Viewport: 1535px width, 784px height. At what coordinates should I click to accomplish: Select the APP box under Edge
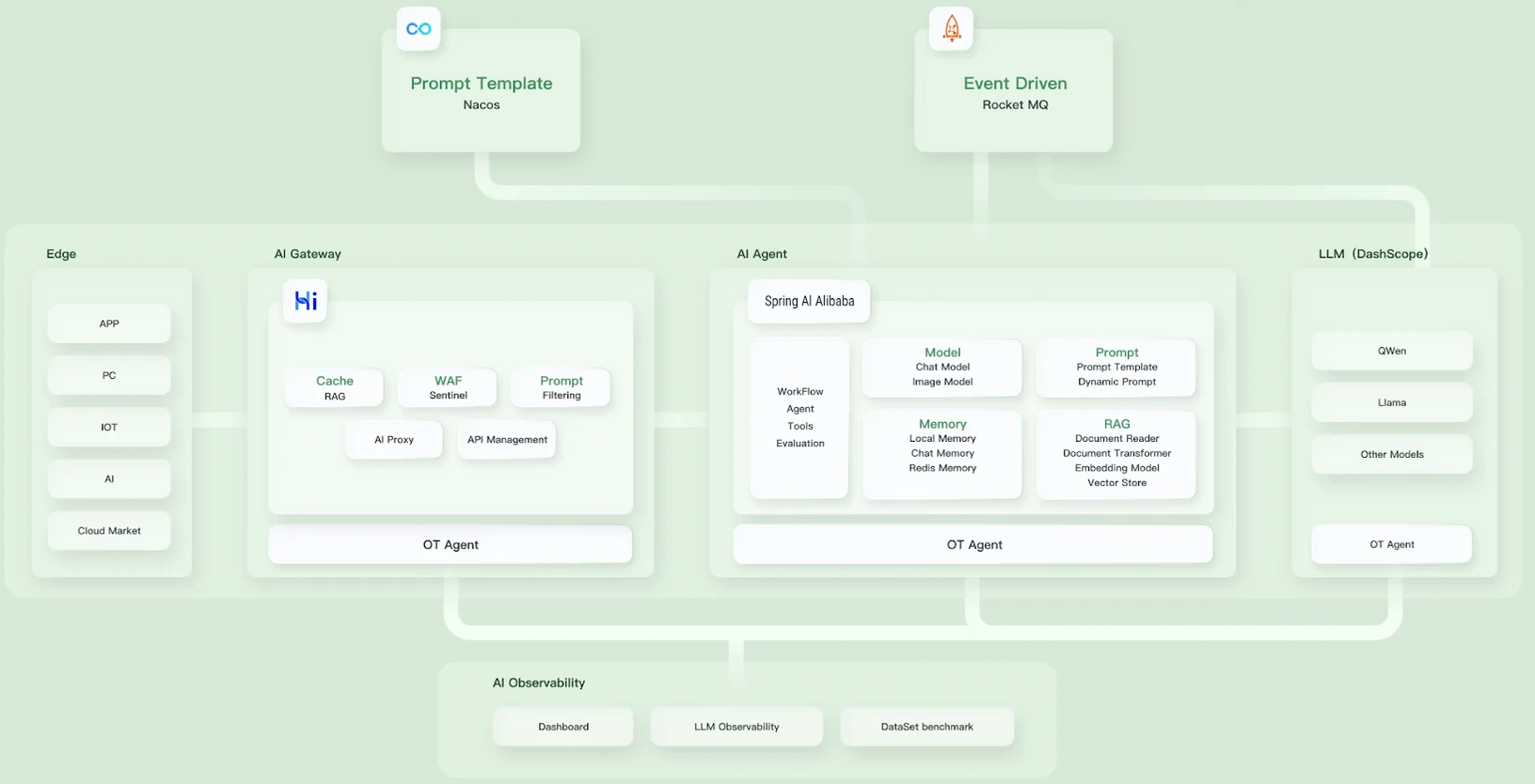coord(109,323)
